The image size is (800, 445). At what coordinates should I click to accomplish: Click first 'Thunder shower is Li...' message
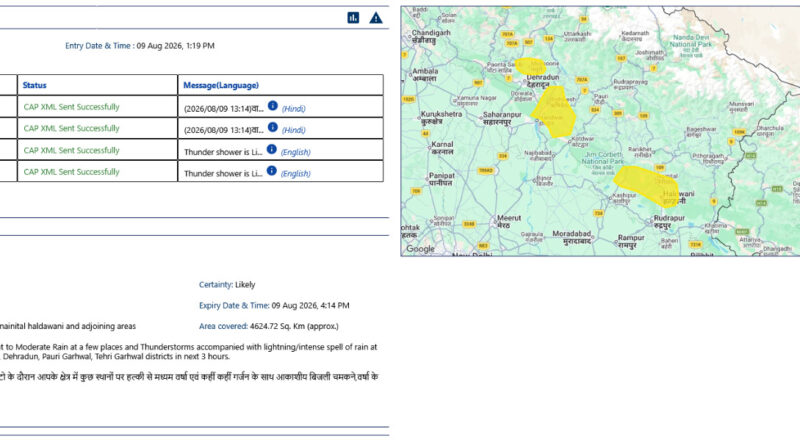pos(223,152)
